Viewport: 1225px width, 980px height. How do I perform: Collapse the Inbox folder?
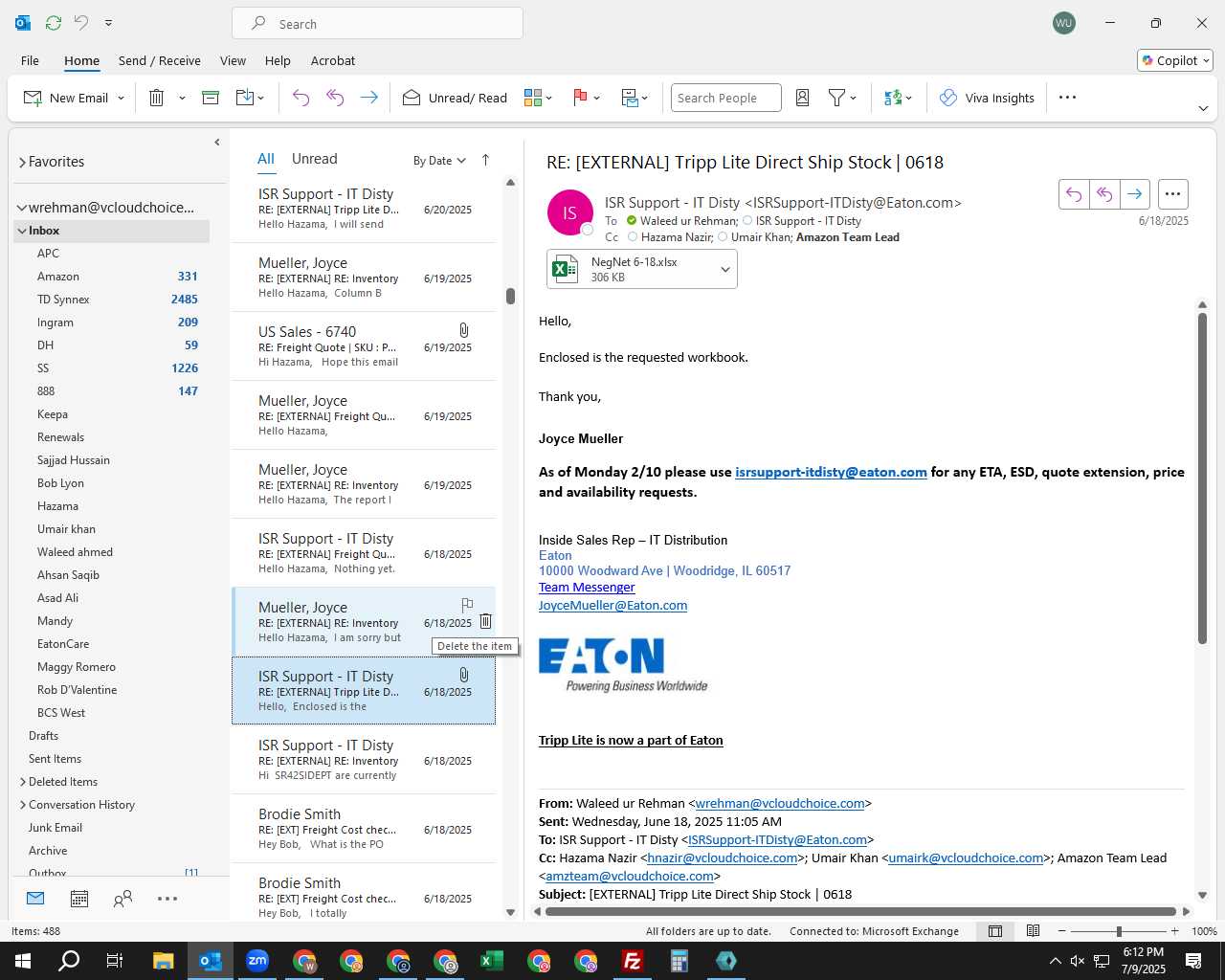click(21, 231)
